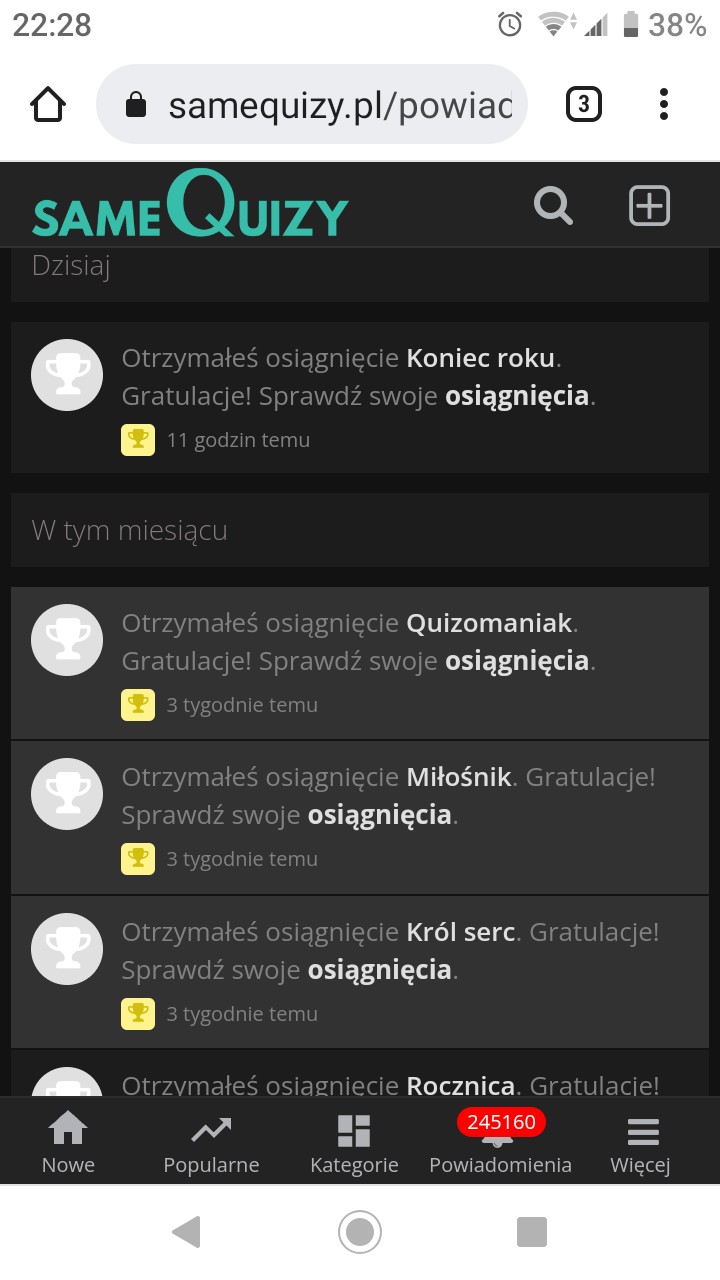Tap trophy avatar beside Quizomaniak notification

(67, 640)
